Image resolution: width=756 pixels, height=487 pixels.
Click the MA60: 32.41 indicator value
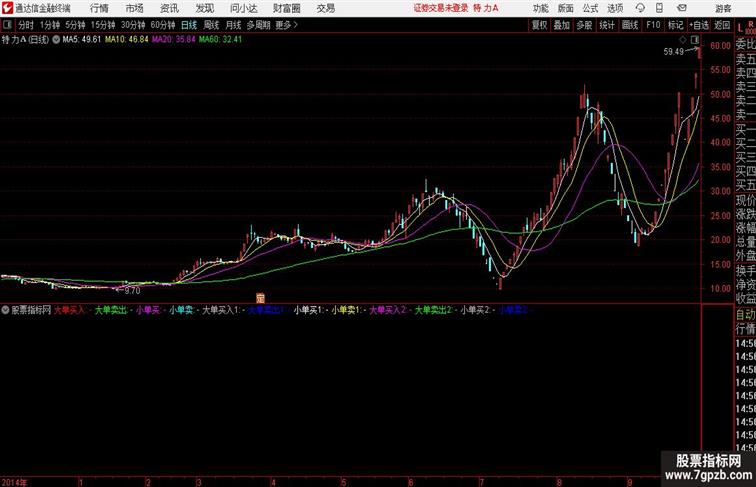coord(220,40)
